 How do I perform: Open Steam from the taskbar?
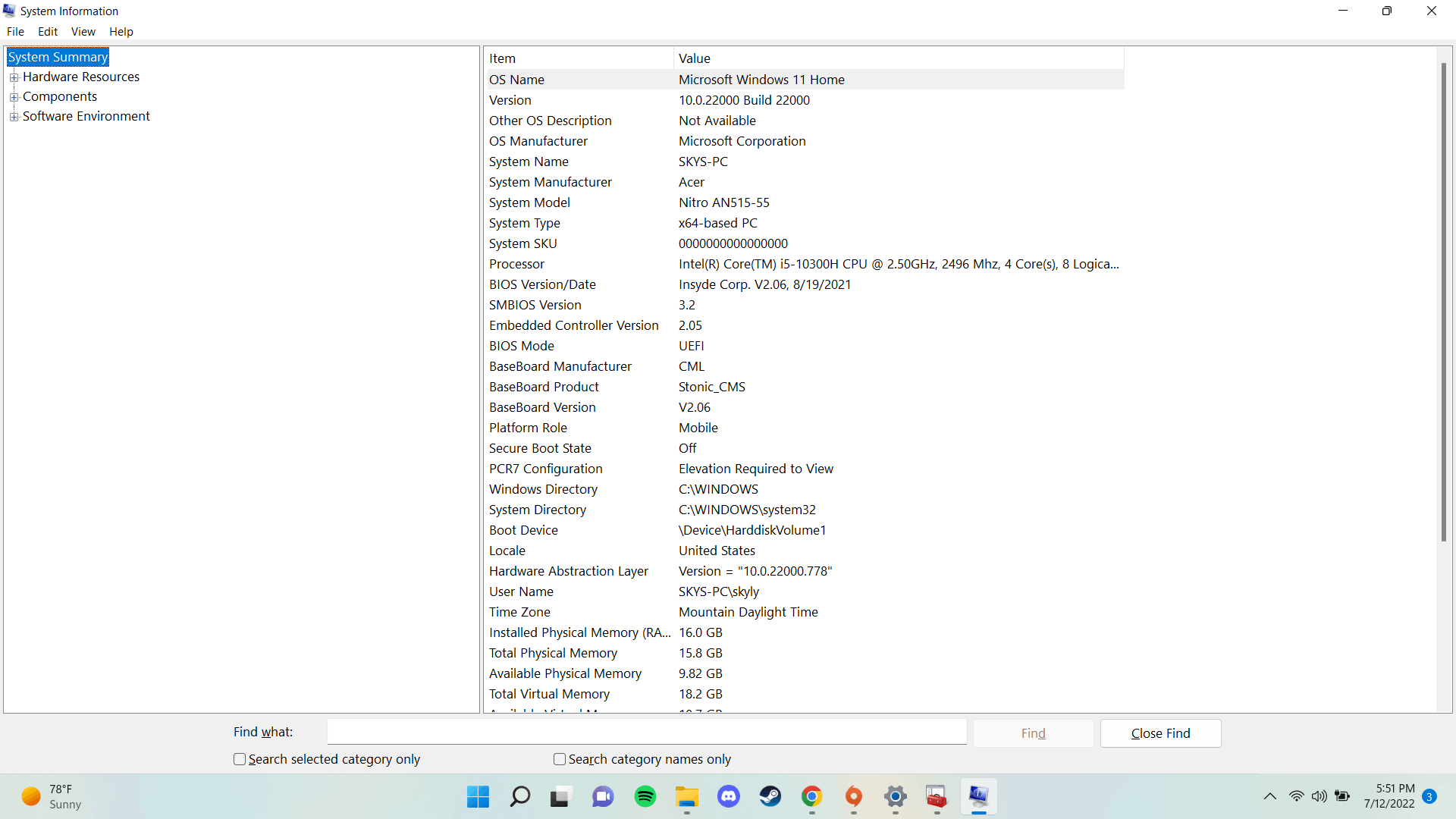pos(770,796)
